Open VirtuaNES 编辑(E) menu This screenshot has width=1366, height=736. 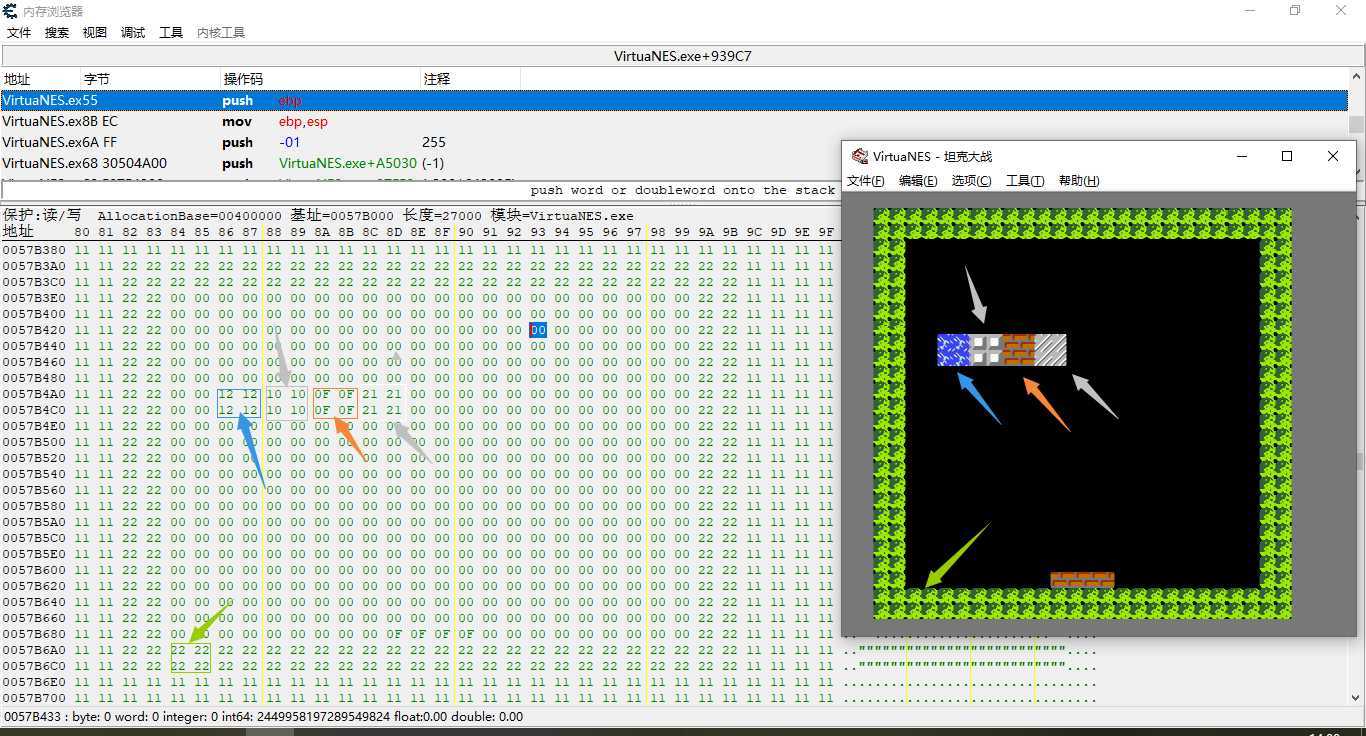click(x=918, y=181)
